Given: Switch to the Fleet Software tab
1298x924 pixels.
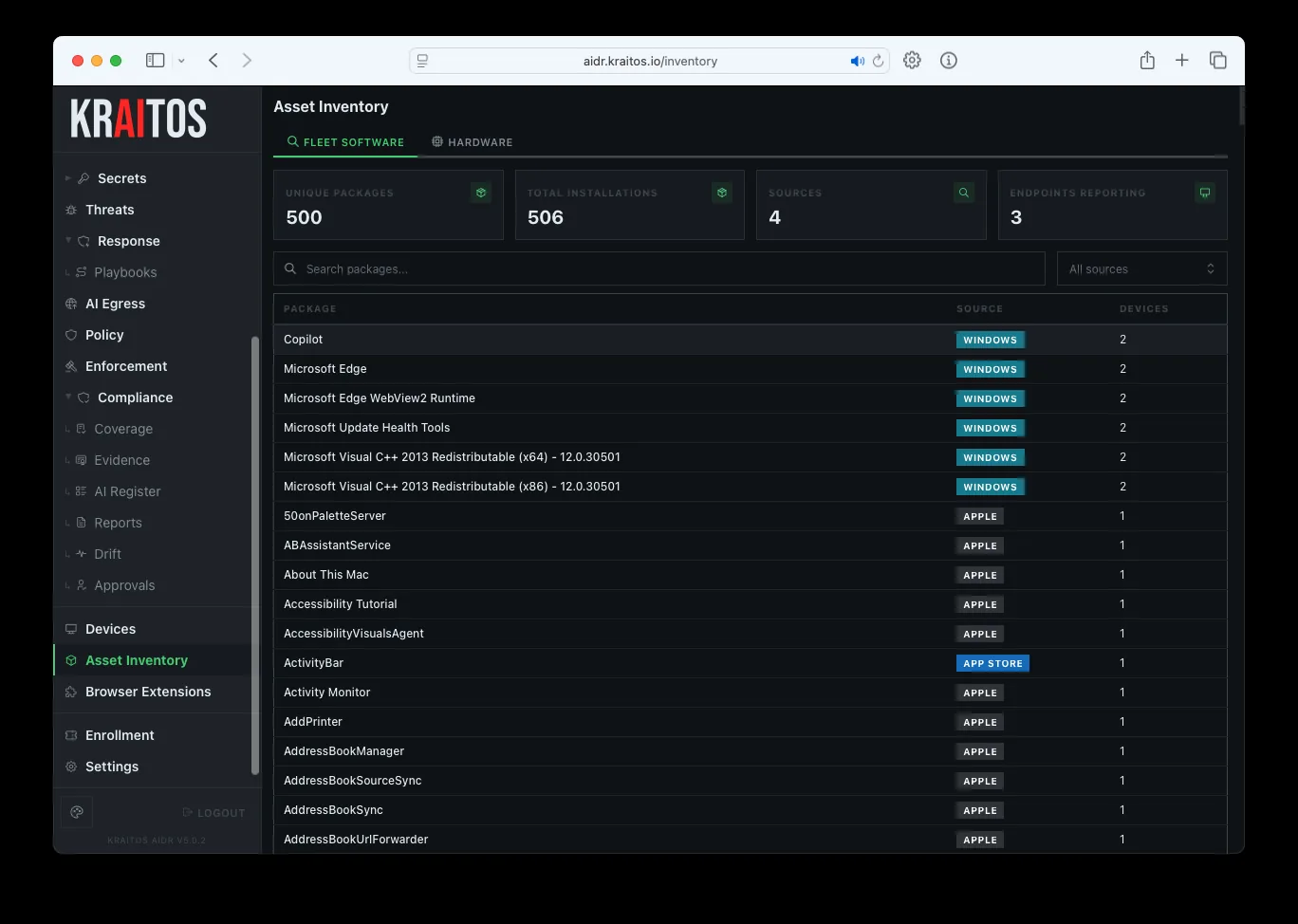Looking at the screenshot, I should [345, 142].
